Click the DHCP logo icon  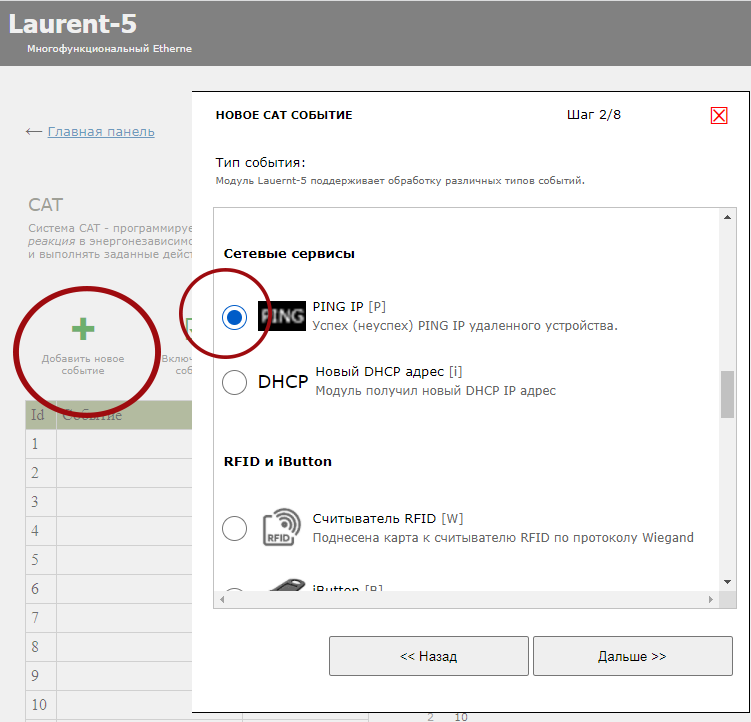[282, 382]
